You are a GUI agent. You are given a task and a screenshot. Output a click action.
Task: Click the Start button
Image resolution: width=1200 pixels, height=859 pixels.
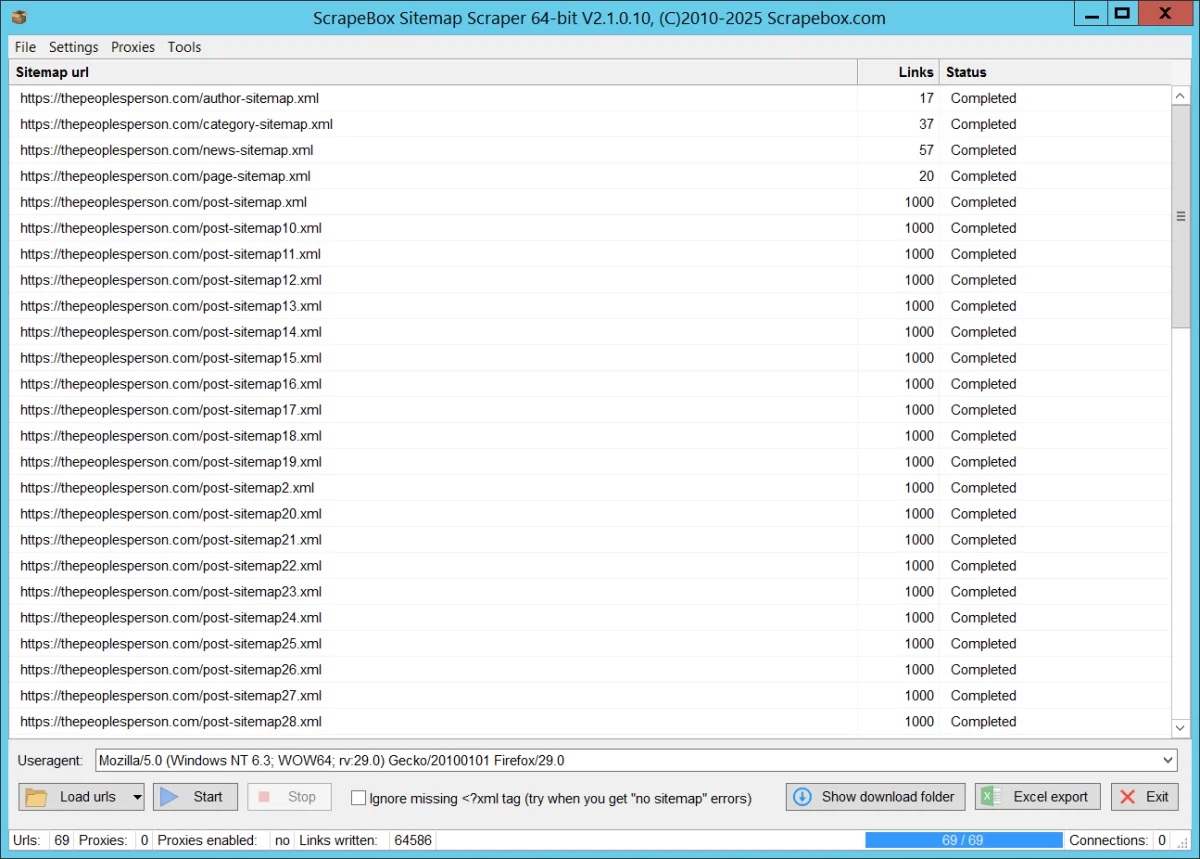[195, 797]
